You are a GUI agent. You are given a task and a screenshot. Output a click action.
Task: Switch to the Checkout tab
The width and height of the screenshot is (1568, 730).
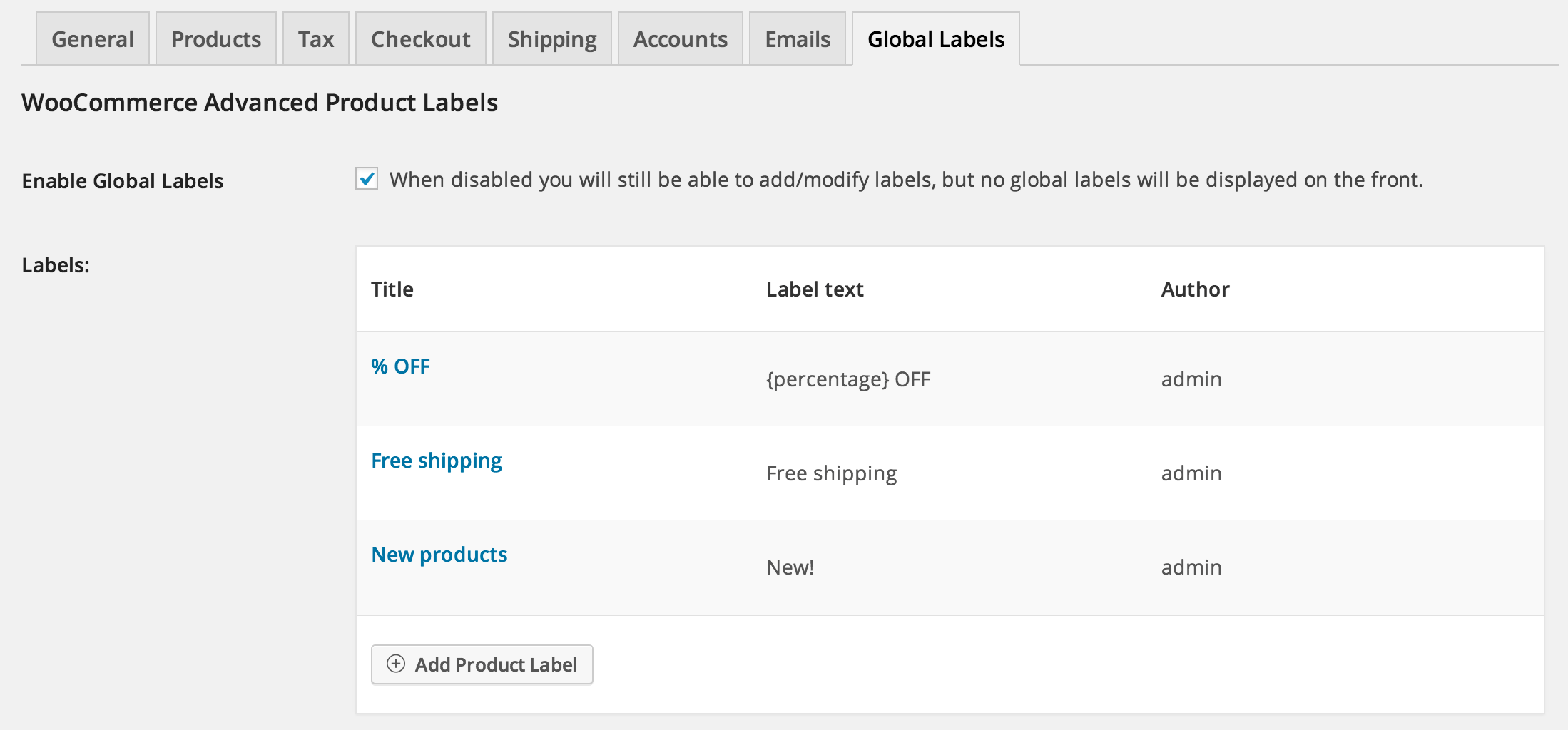click(x=420, y=38)
